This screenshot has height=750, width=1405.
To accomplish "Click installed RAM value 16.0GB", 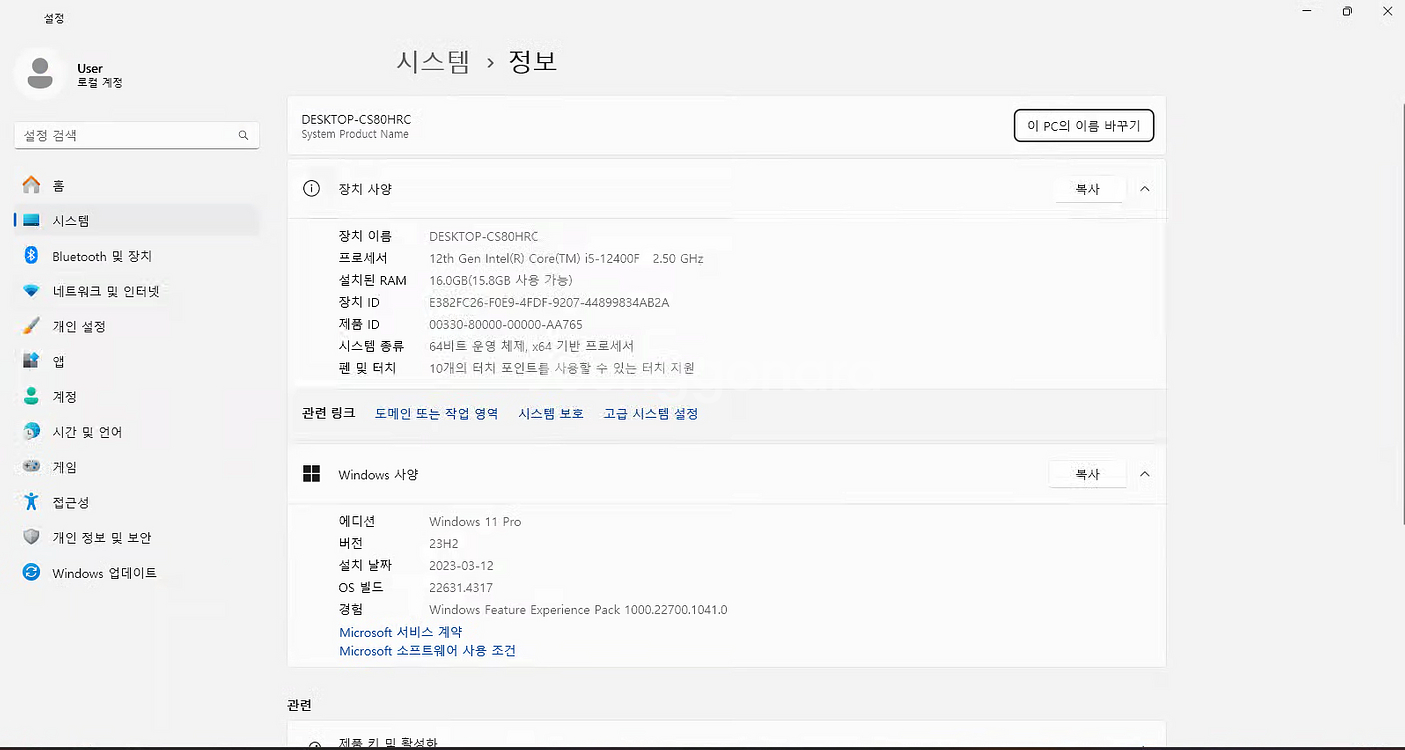I will [503, 280].
